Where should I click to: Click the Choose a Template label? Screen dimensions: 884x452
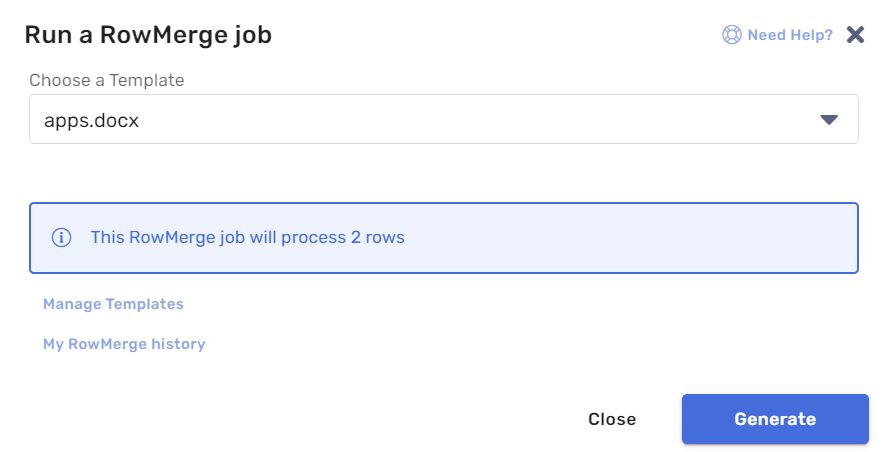point(107,80)
